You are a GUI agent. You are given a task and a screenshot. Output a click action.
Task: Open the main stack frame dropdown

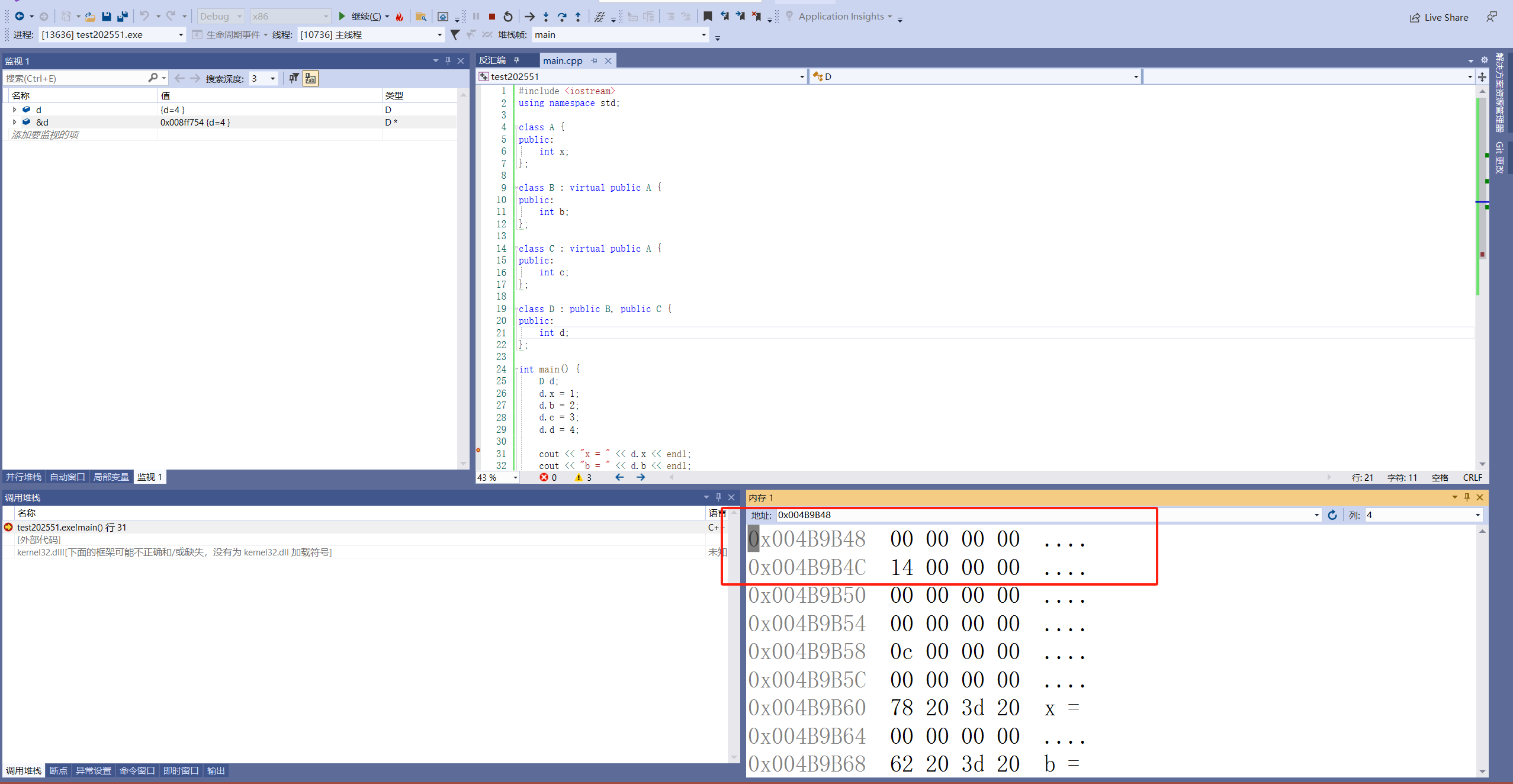(x=704, y=35)
